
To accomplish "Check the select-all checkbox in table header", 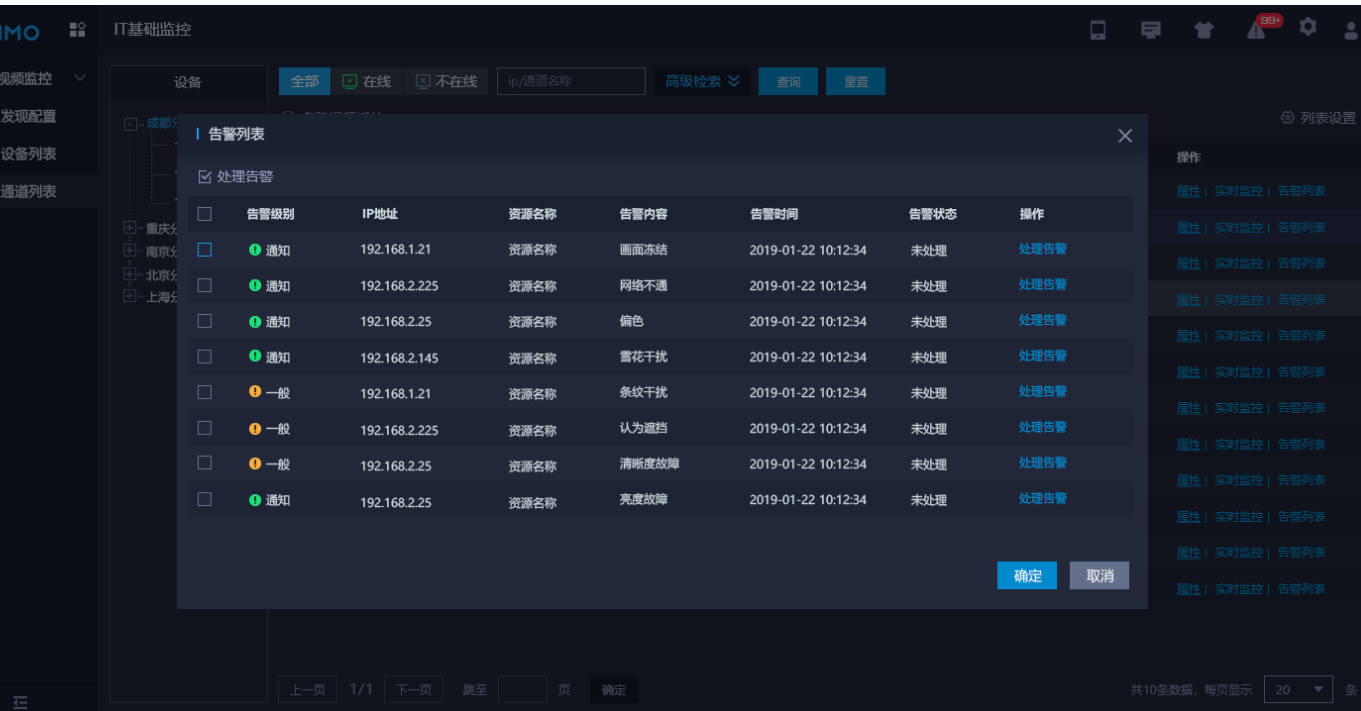I will [x=205, y=214].
